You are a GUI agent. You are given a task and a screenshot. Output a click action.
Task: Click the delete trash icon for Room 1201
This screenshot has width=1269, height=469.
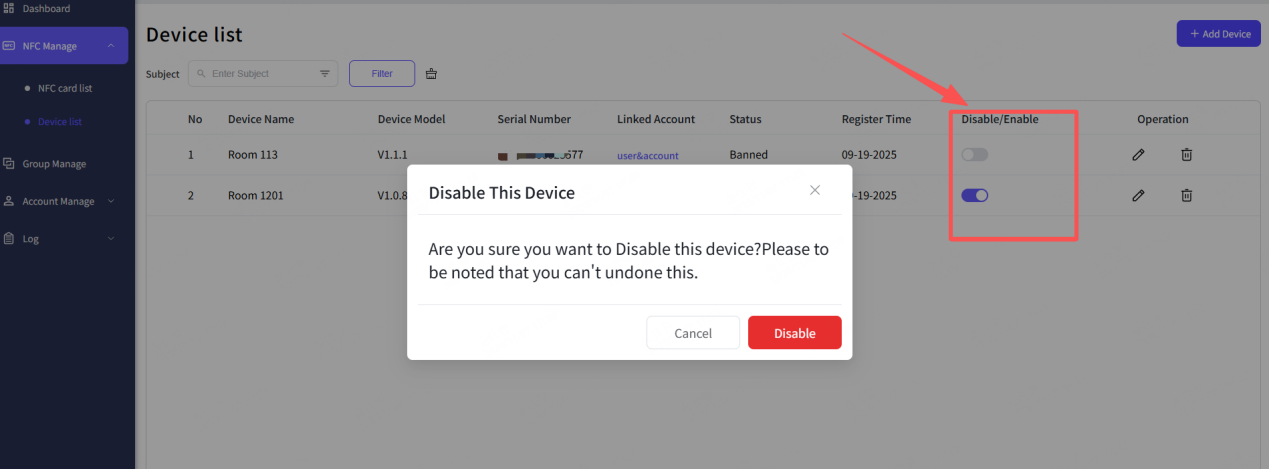click(1186, 196)
